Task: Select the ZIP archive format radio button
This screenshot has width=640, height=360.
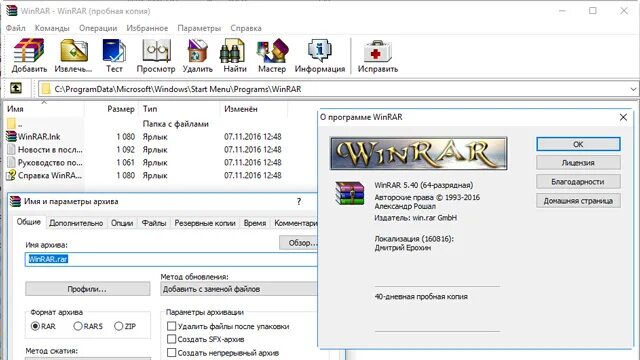Action: [x=118, y=326]
